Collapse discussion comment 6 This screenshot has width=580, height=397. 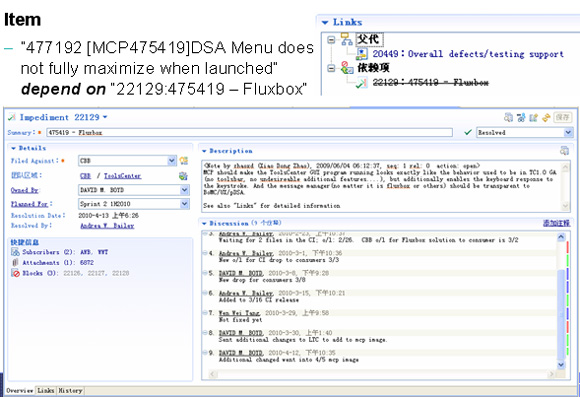[205, 293]
